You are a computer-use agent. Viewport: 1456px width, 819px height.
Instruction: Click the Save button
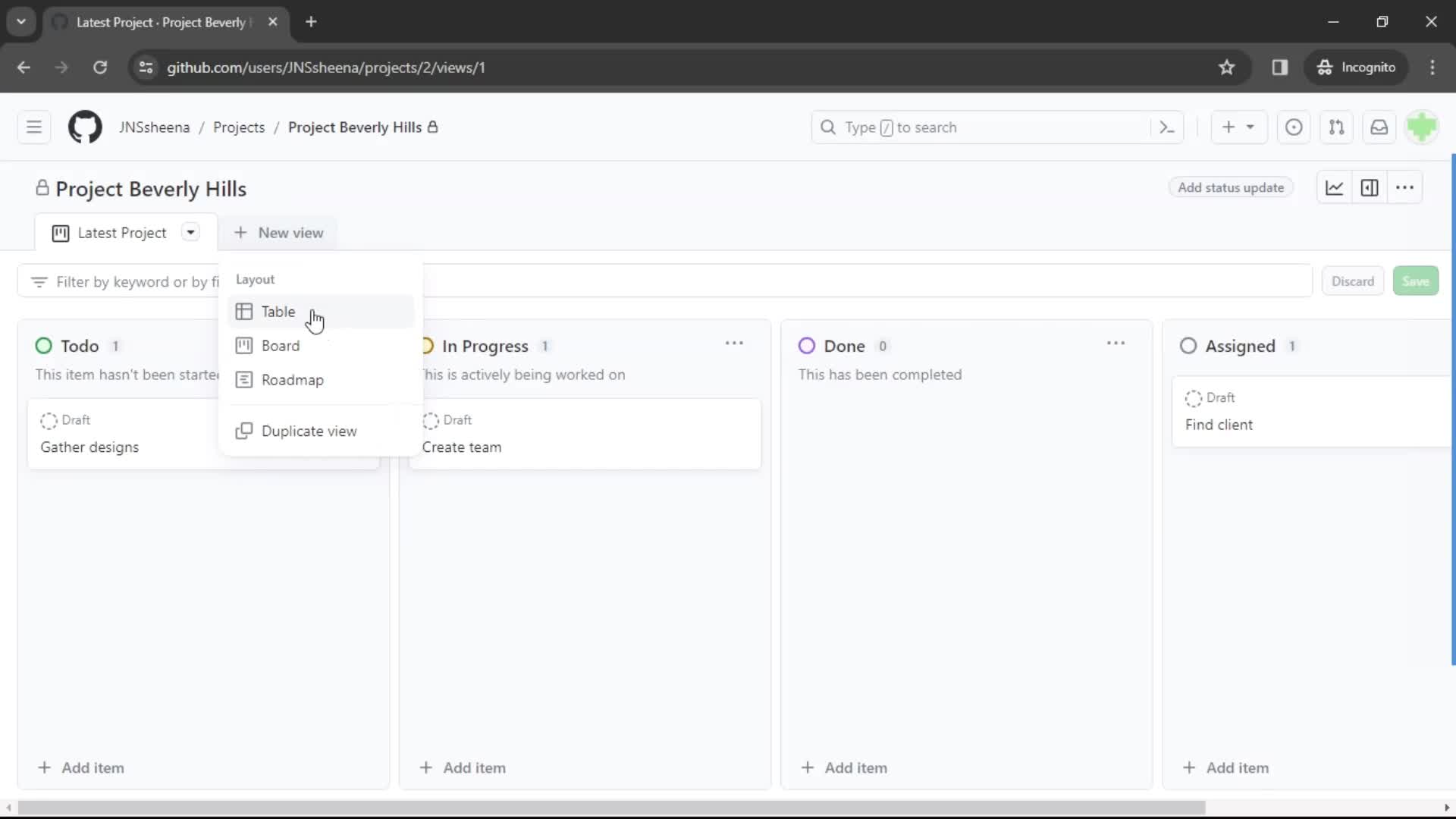1416,281
